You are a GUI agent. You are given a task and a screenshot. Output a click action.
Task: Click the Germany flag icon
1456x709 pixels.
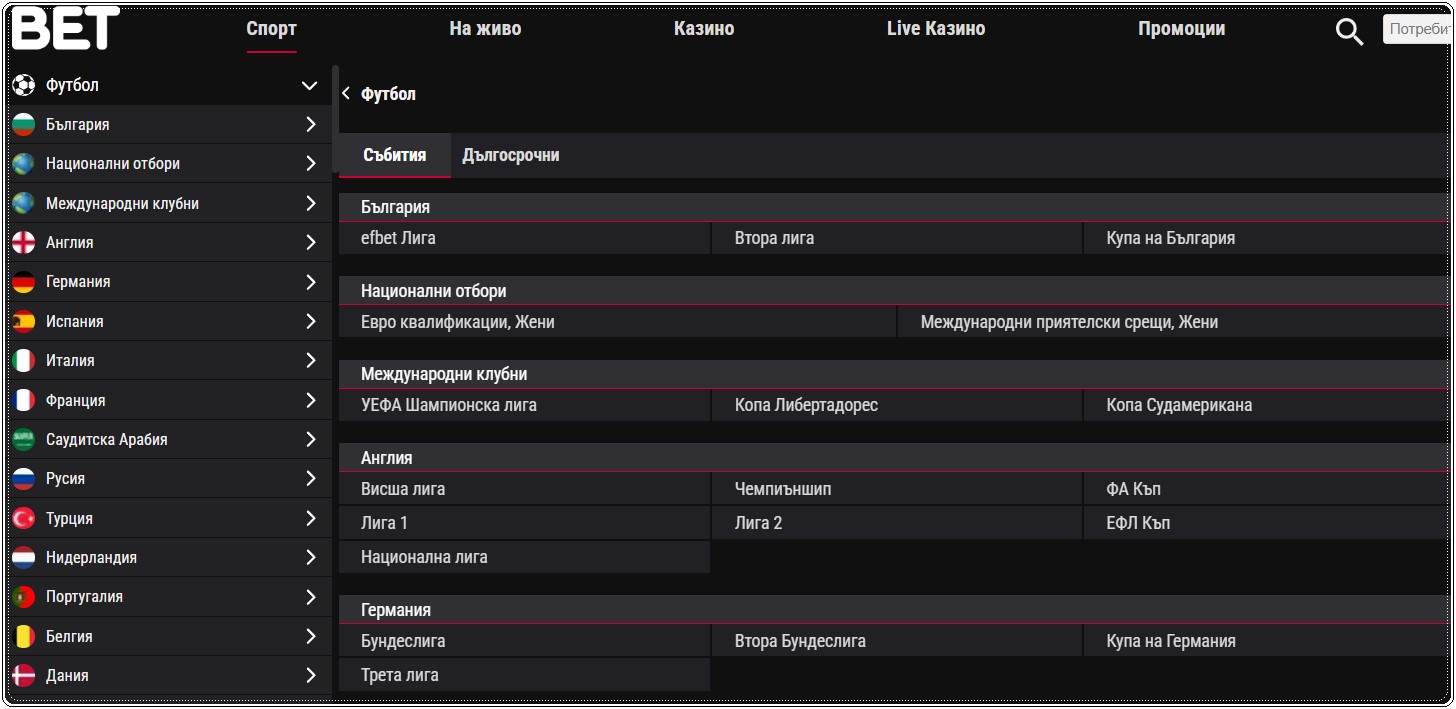24,282
